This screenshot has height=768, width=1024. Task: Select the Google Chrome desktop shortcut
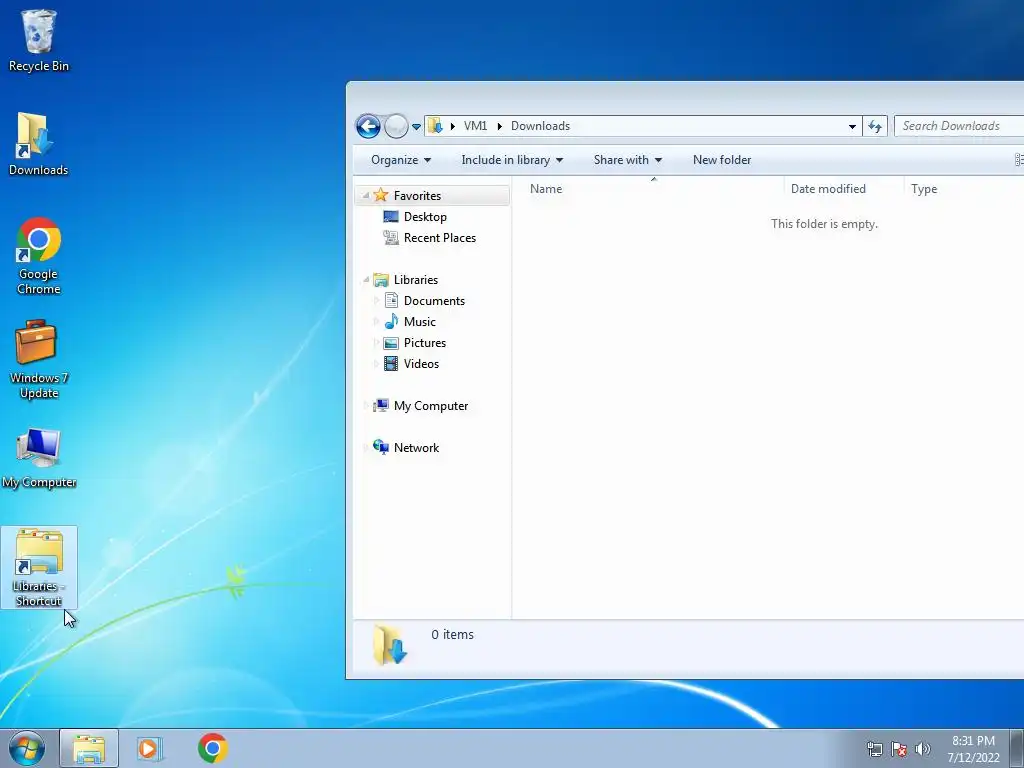[39, 256]
